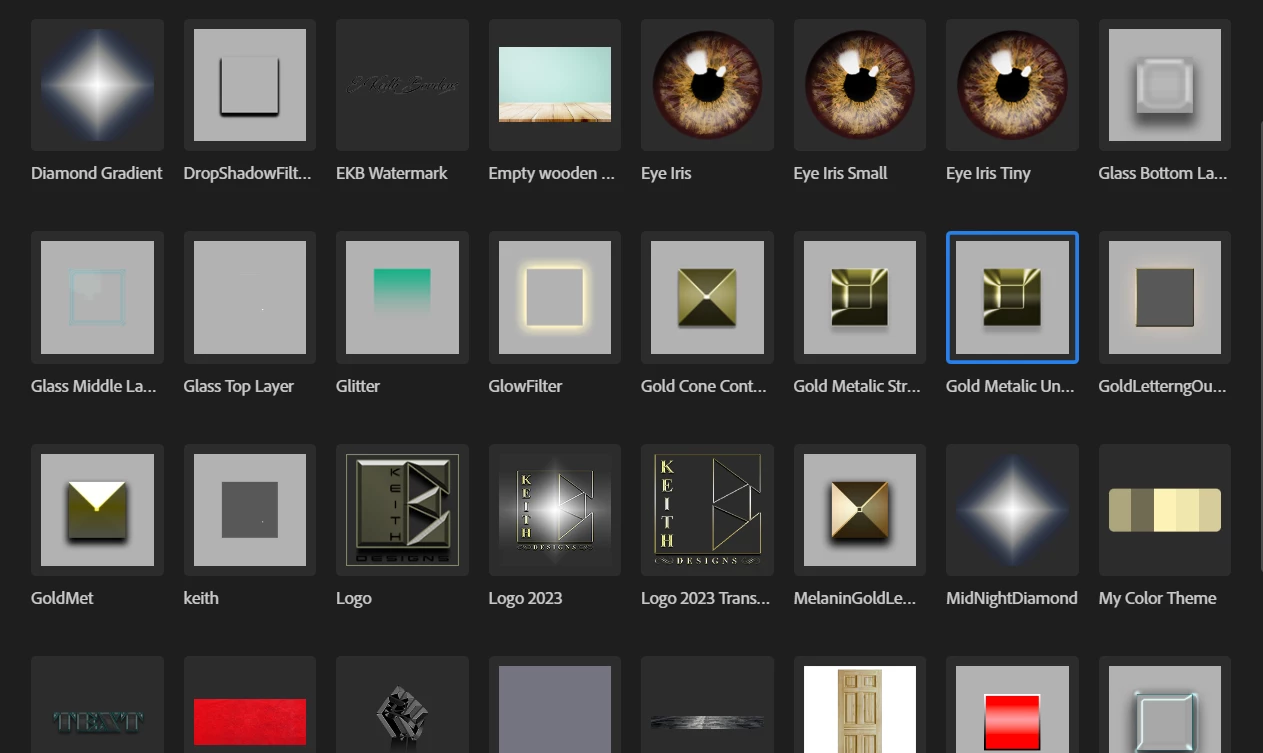Viewport: 1263px width, 753px height.
Task: Click the Eye Iris thumbnail
Action: point(707,85)
